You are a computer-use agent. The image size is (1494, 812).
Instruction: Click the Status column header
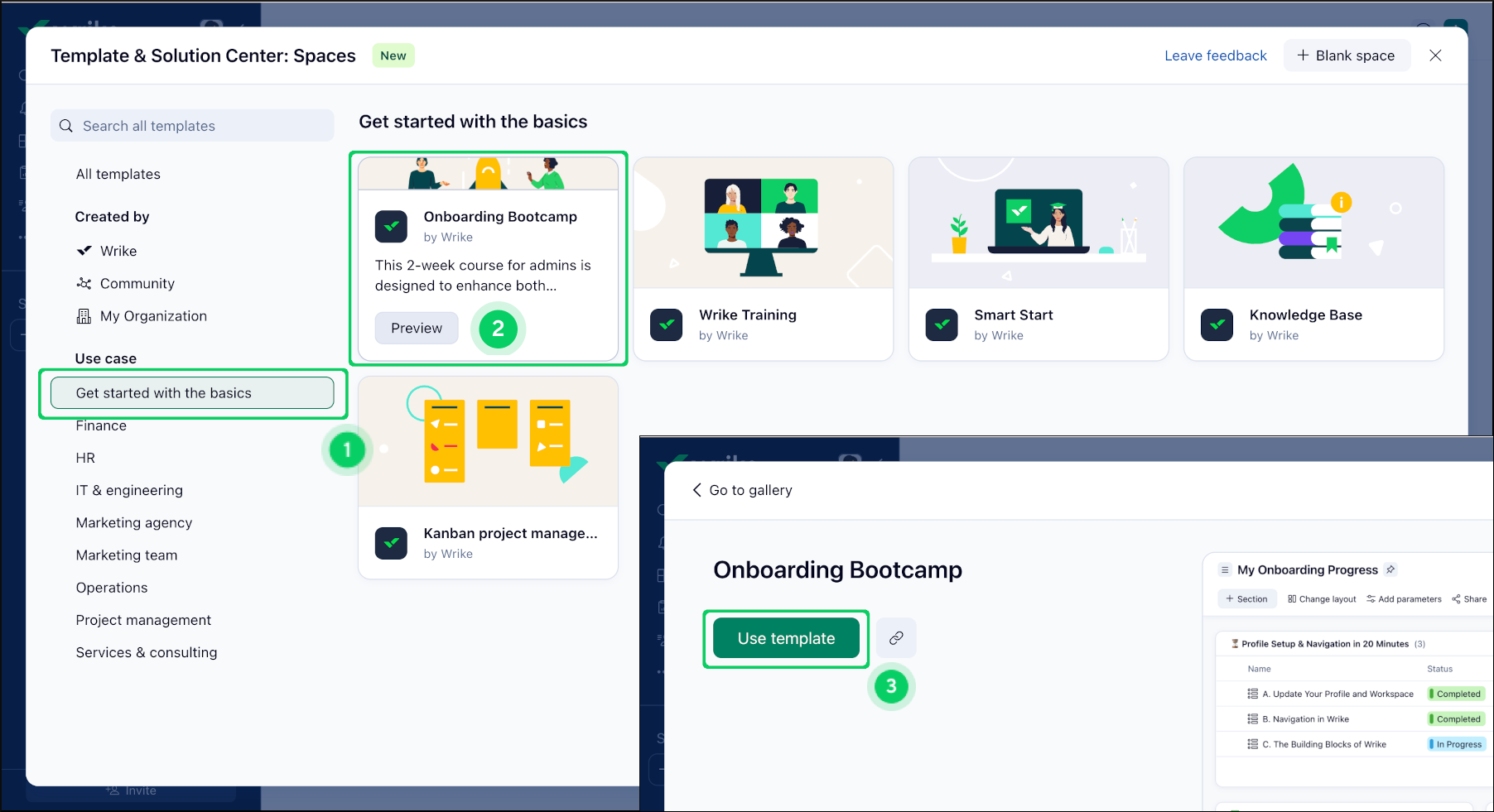[1439, 669]
